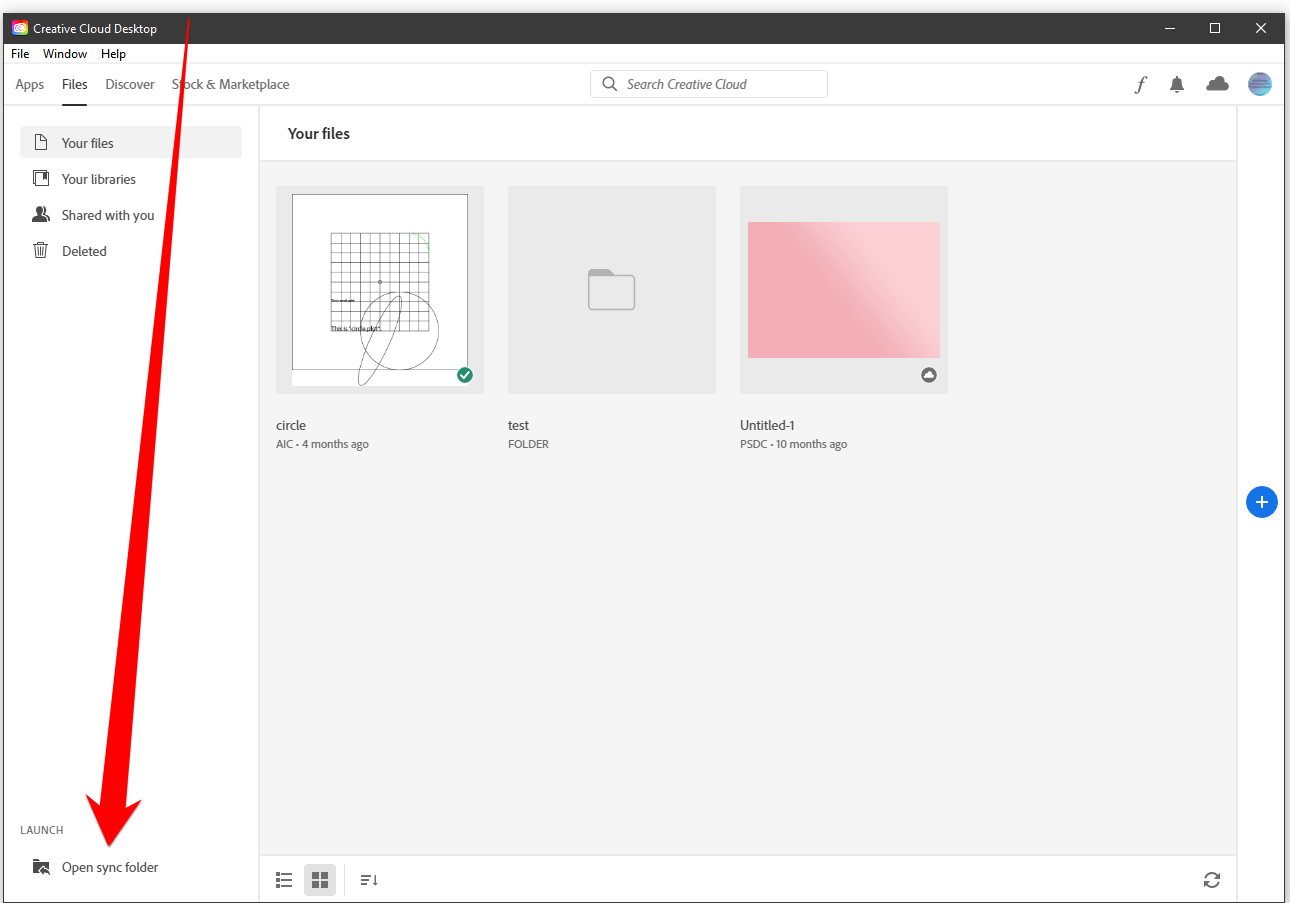The image size is (1290, 903).
Task: Open Your libraries in the sidebar
Action: click(97, 178)
